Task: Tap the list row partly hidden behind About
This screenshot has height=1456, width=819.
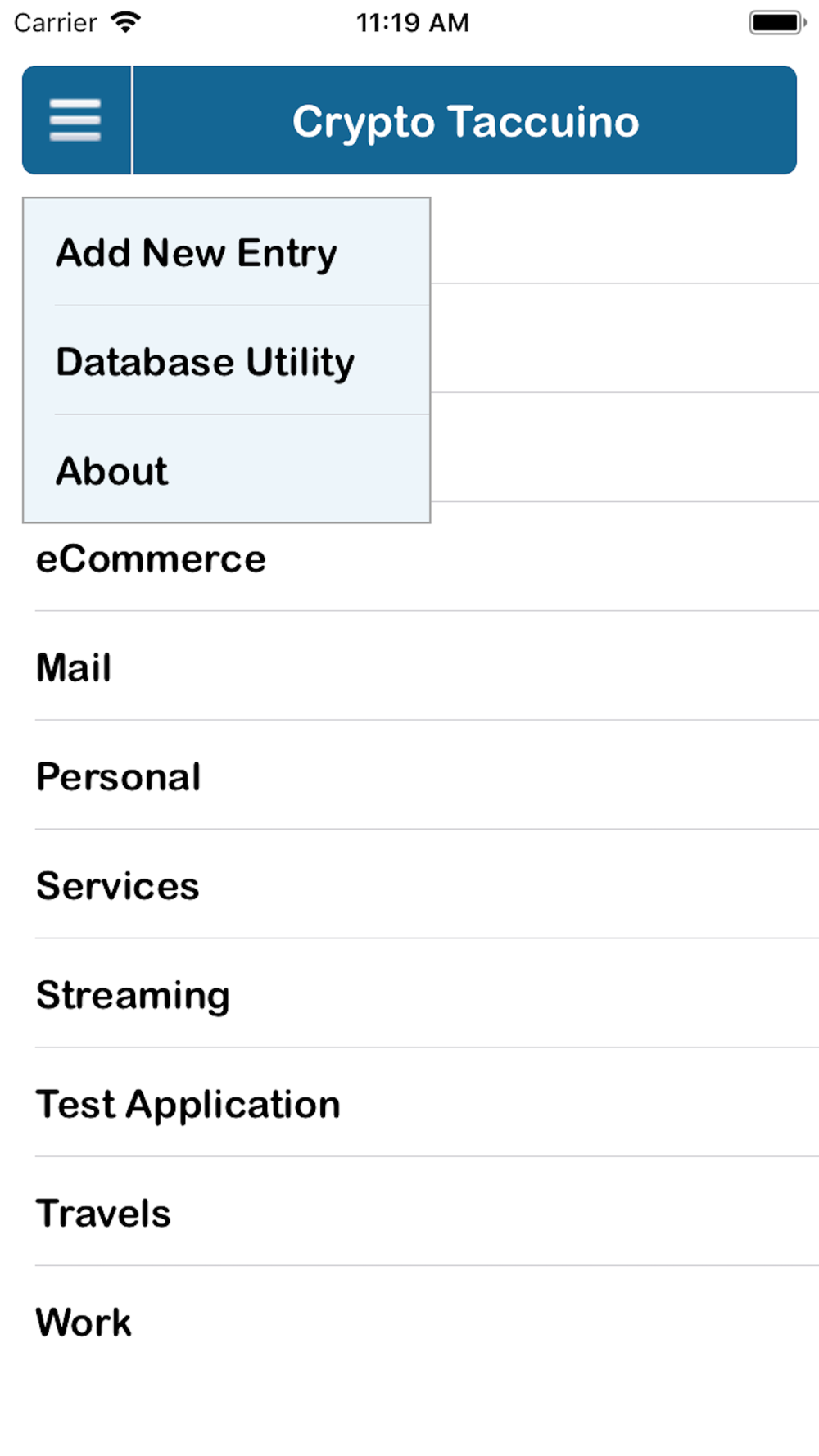Action: (625, 447)
